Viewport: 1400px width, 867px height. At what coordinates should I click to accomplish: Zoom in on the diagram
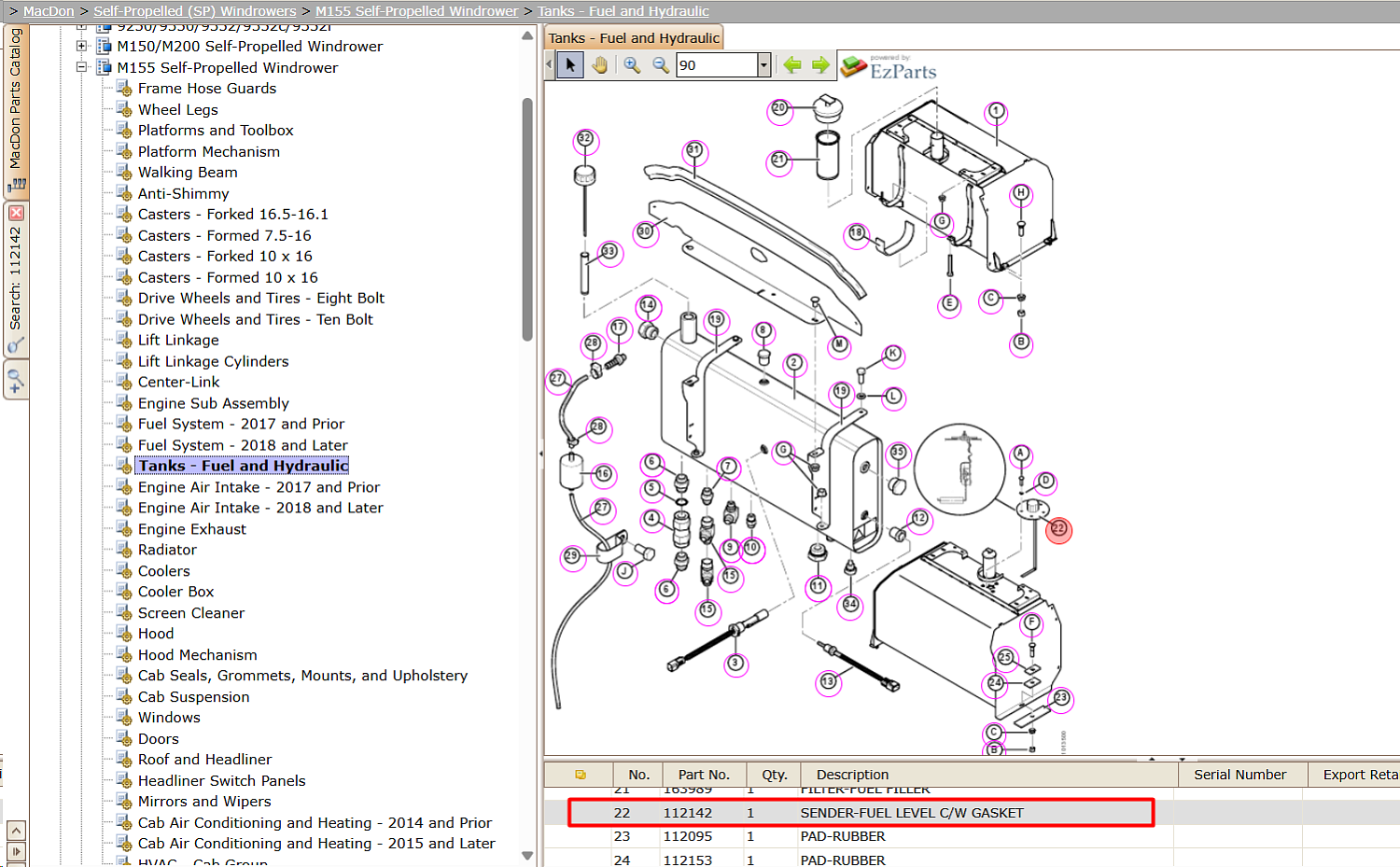click(632, 64)
